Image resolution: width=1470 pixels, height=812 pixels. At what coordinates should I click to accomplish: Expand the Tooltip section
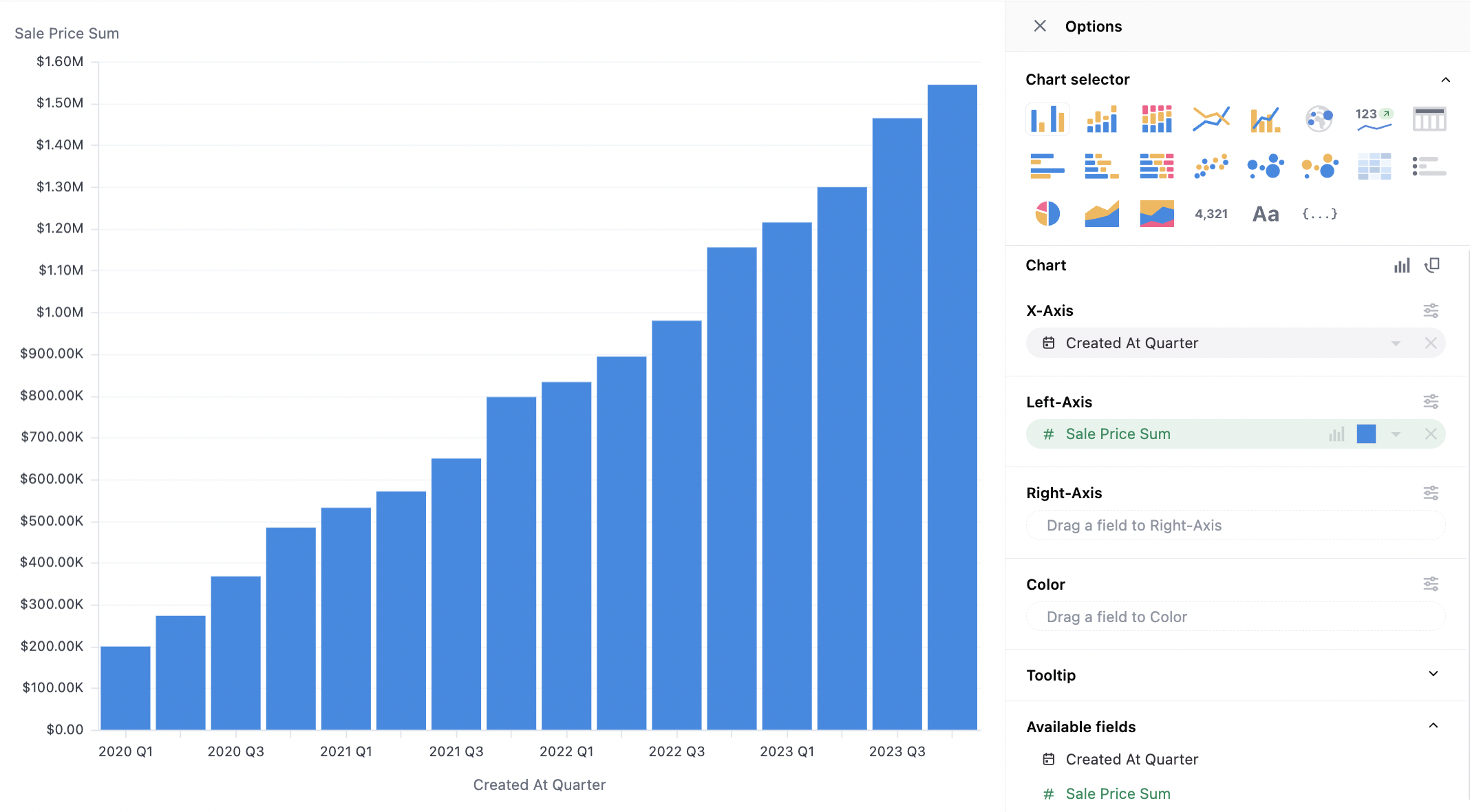tap(1433, 674)
